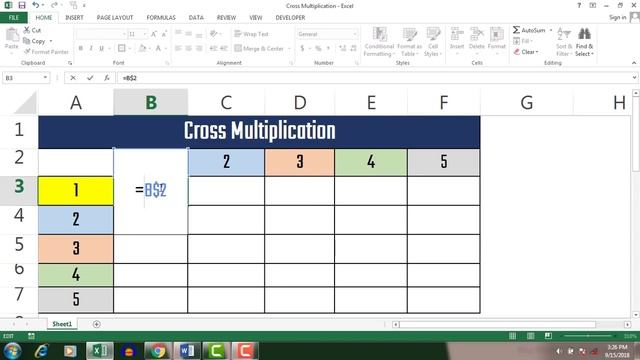This screenshot has width=640, height=360.
Task: Click the Cut scissors icon
Action: (x=27, y=30)
